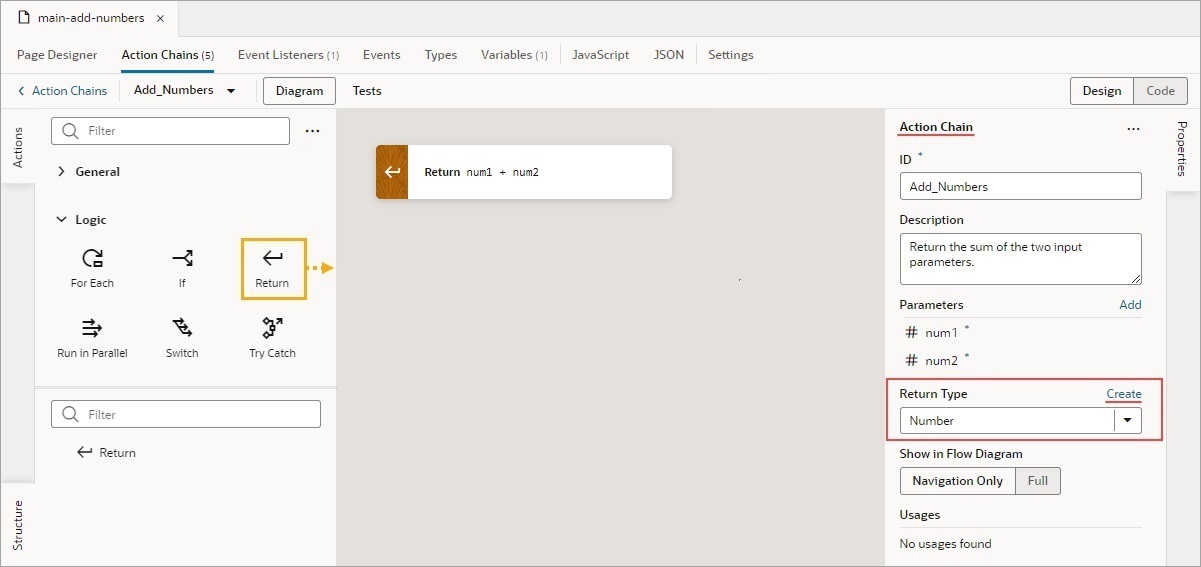Click the search icon in Structure filter

coord(70,414)
